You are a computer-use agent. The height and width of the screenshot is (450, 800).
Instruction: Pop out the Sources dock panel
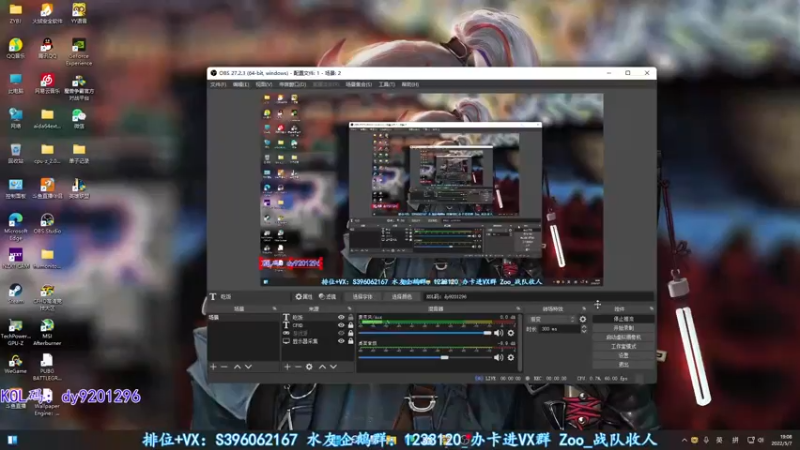tap(349, 309)
